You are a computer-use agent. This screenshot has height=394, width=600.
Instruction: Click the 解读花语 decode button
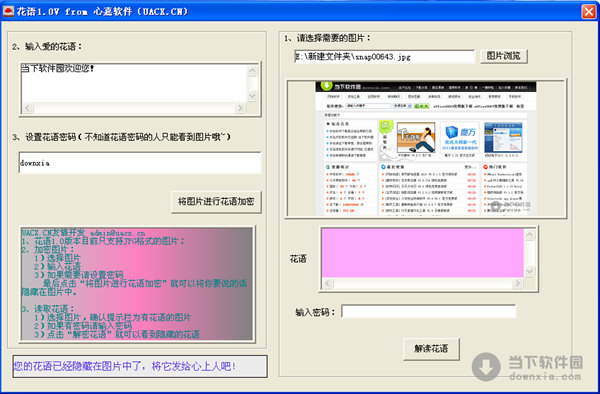pos(431,348)
